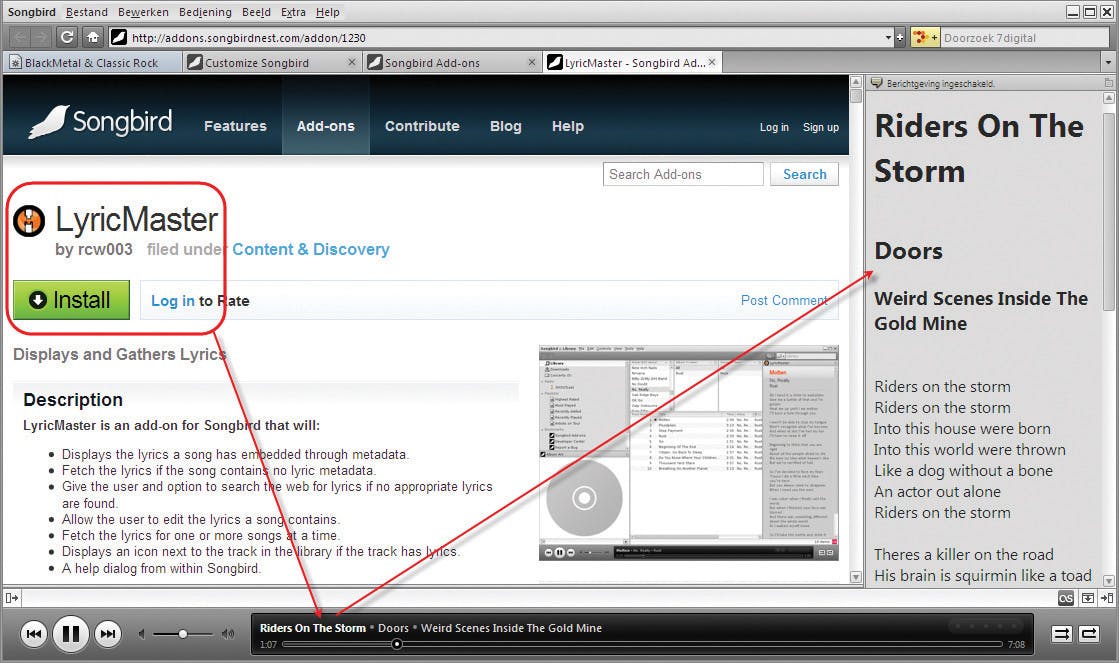Click the green Install button
Screen dimensions: 1119x663
(x=71, y=300)
